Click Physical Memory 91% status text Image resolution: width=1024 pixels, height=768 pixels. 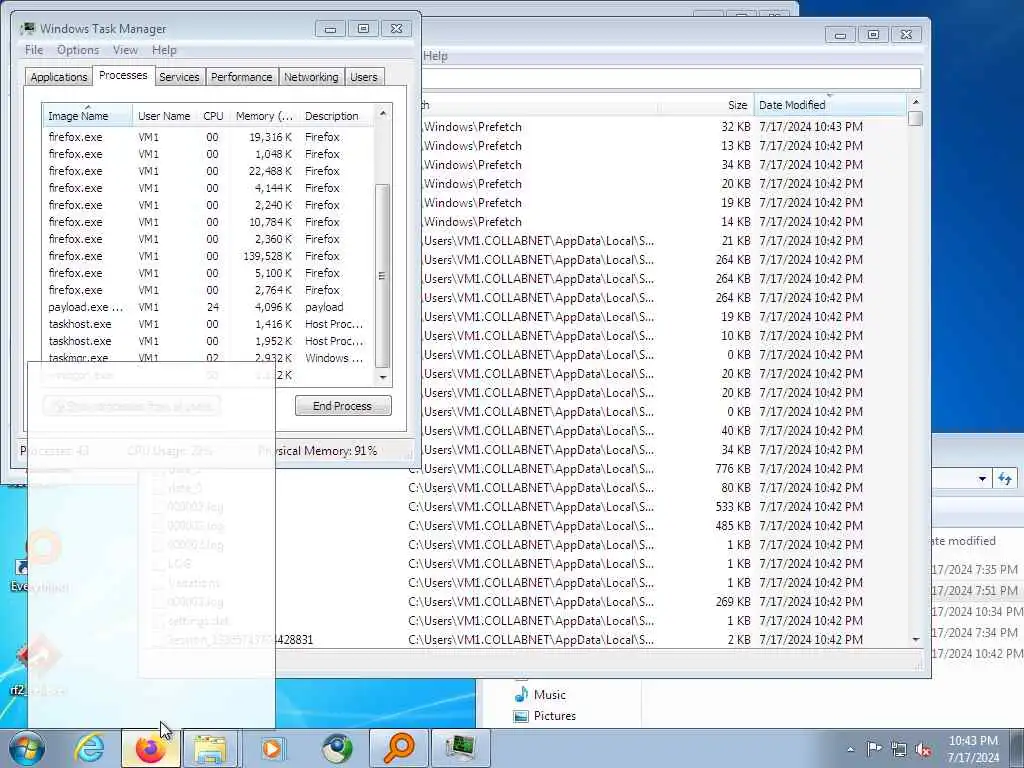[x=317, y=451]
